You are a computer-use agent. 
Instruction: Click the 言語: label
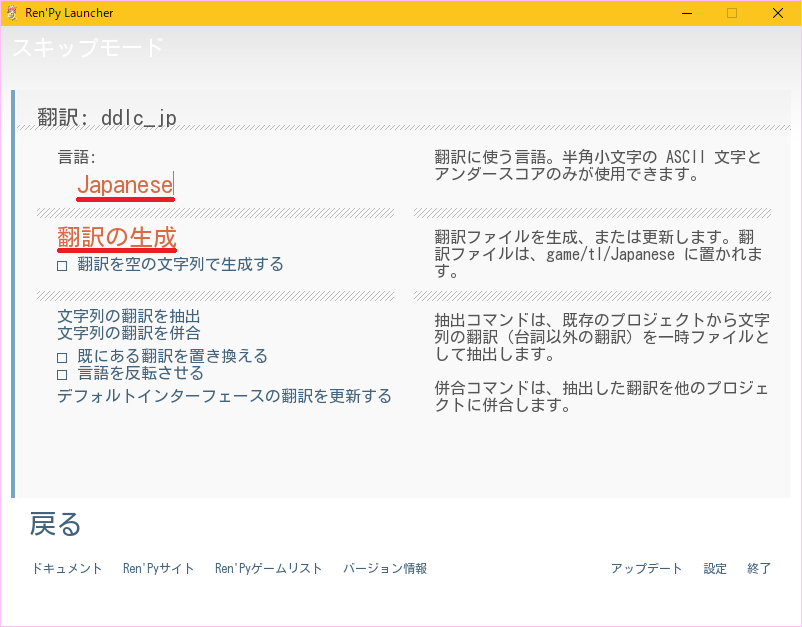point(77,157)
